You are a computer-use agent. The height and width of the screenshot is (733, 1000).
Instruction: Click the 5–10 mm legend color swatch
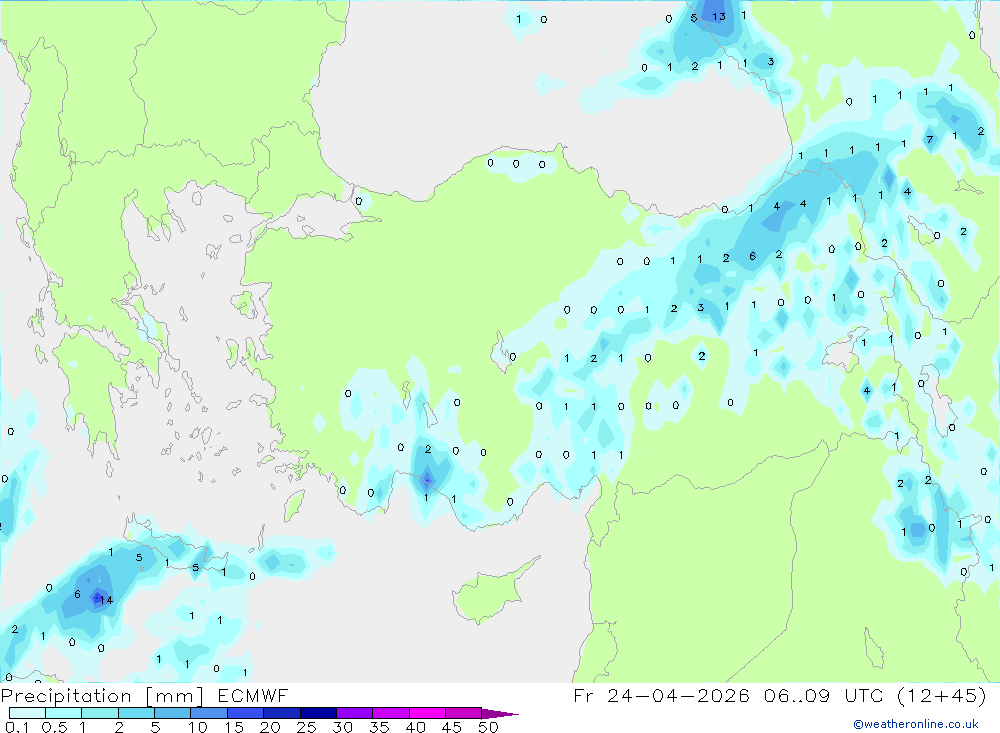pyautogui.click(x=172, y=713)
